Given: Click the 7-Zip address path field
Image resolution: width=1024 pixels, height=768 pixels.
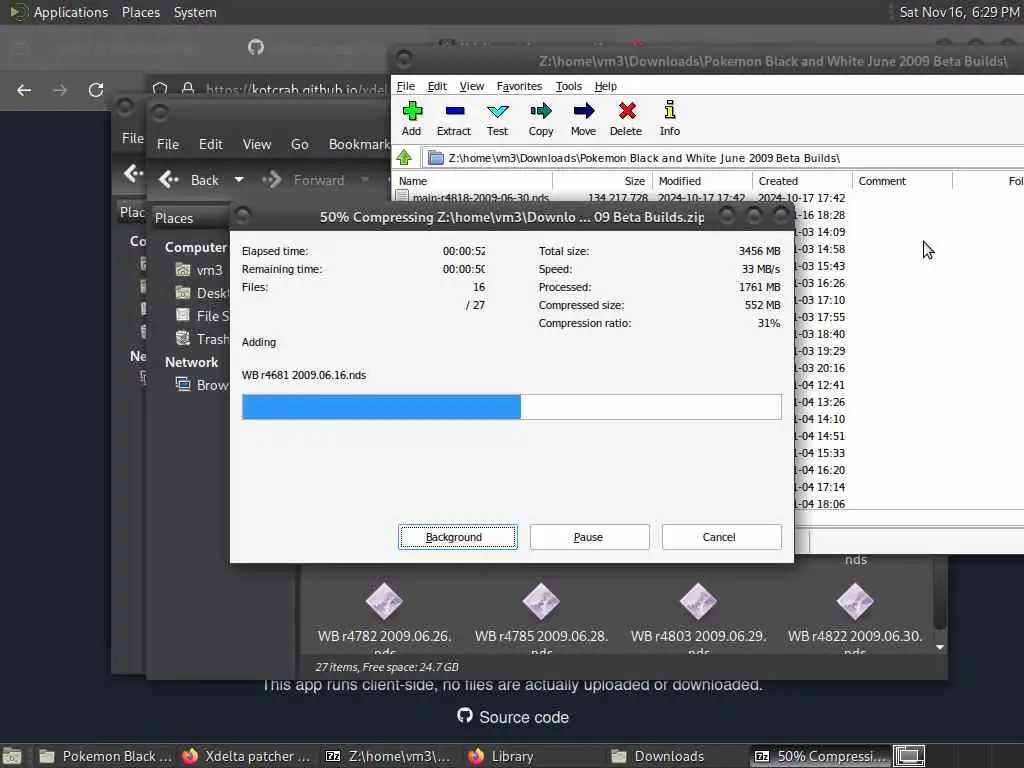Looking at the screenshot, I should pyautogui.click(x=725, y=158).
